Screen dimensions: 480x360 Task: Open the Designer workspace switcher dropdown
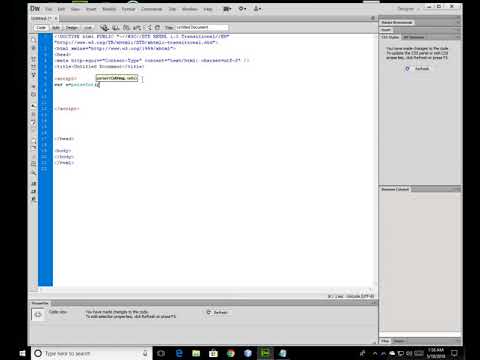408,9
